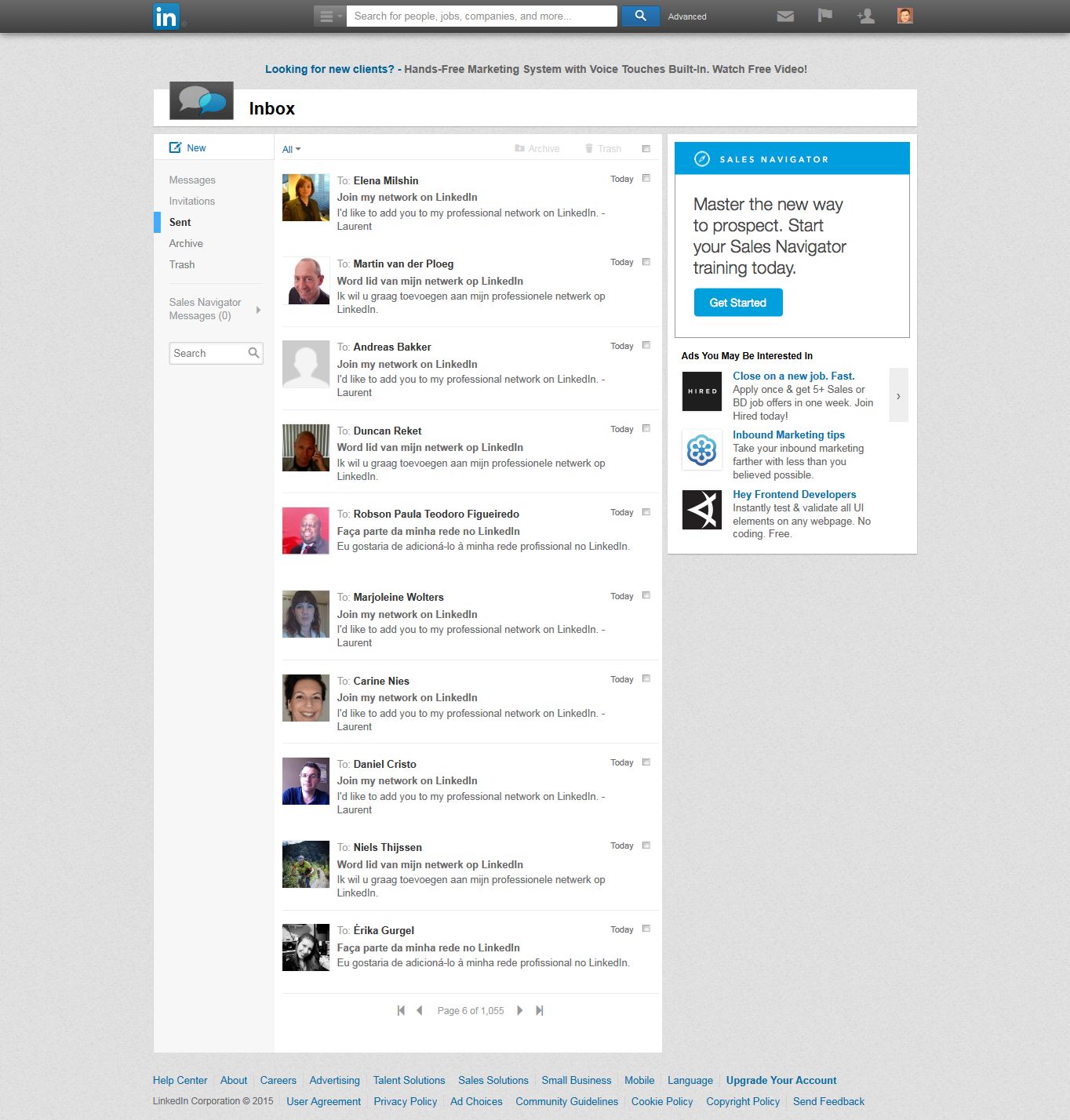Click the blue search magnifier button
Screen dimensions: 1070x1120
tap(640, 16)
